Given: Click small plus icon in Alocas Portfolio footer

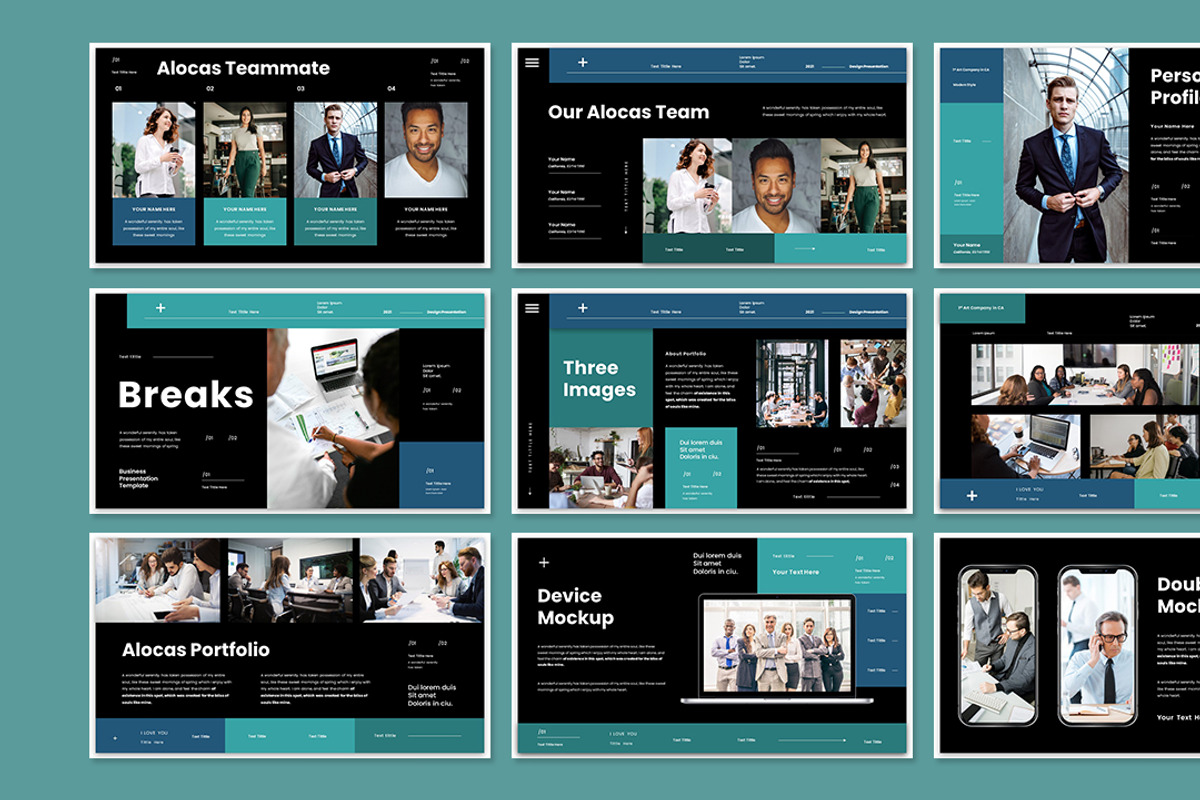Looking at the screenshot, I should [115, 738].
